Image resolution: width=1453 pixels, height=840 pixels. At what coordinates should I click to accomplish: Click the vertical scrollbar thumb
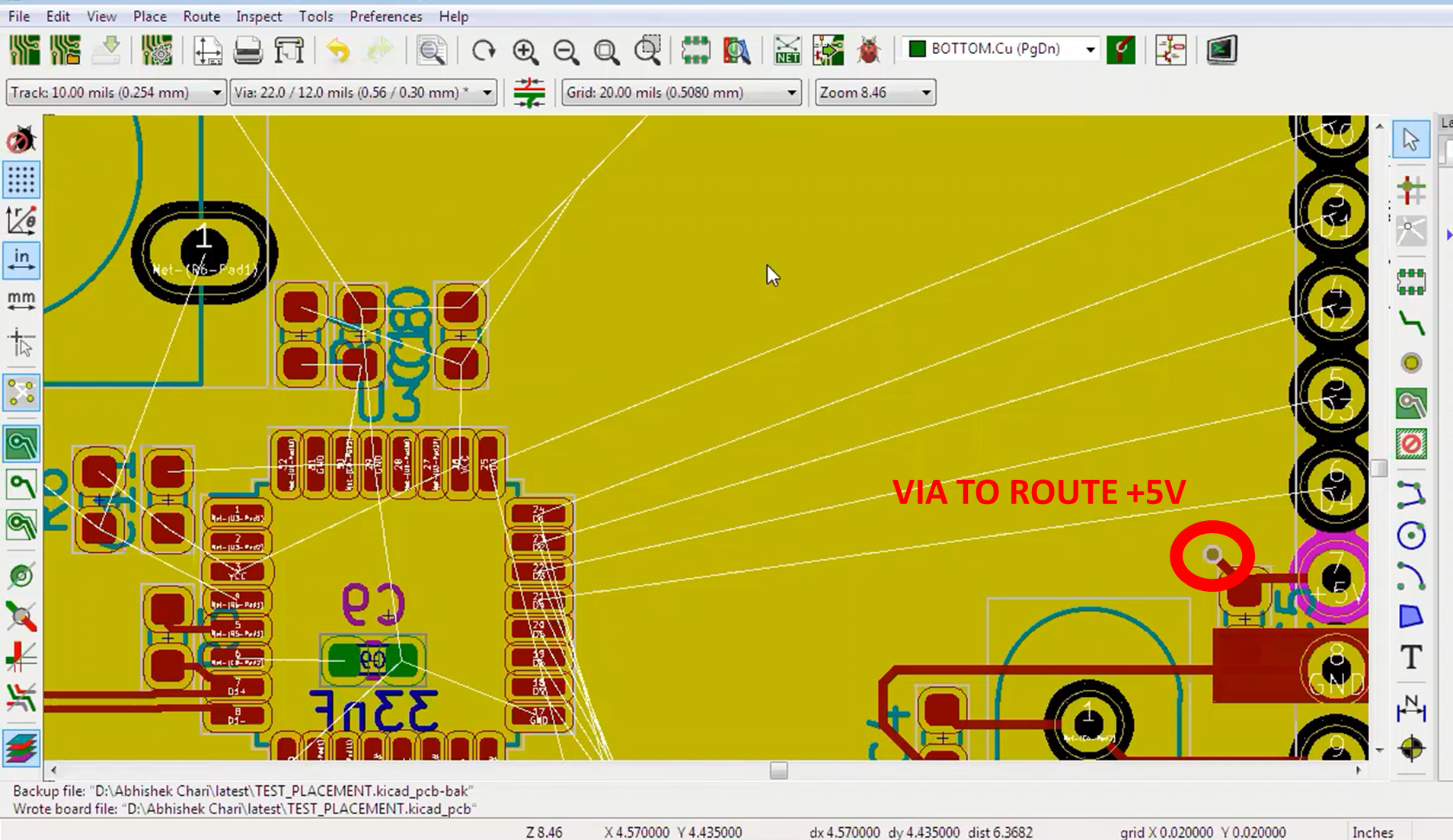[x=1379, y=468]
